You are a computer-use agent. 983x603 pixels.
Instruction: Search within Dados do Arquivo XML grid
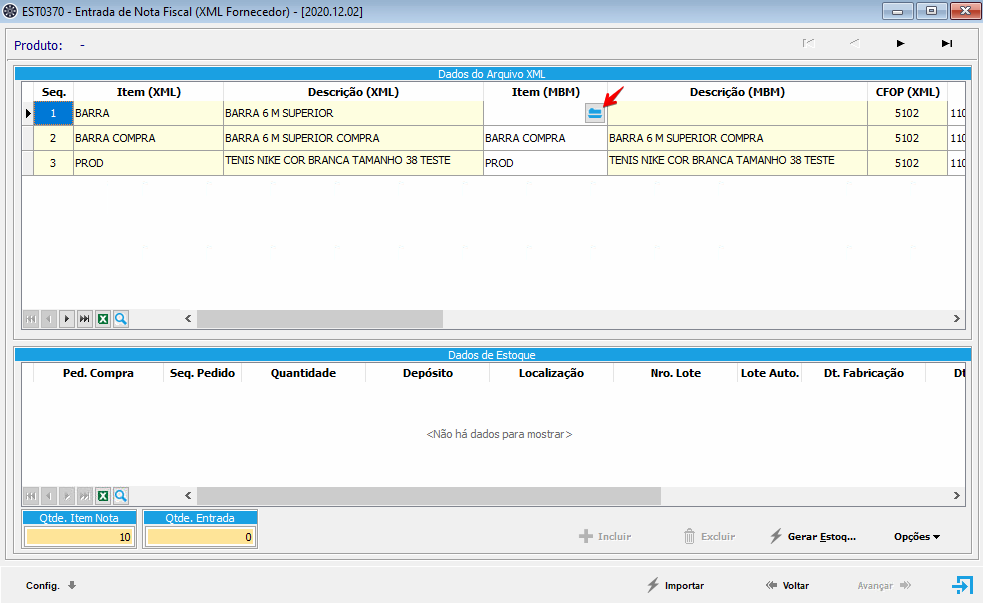121,319
